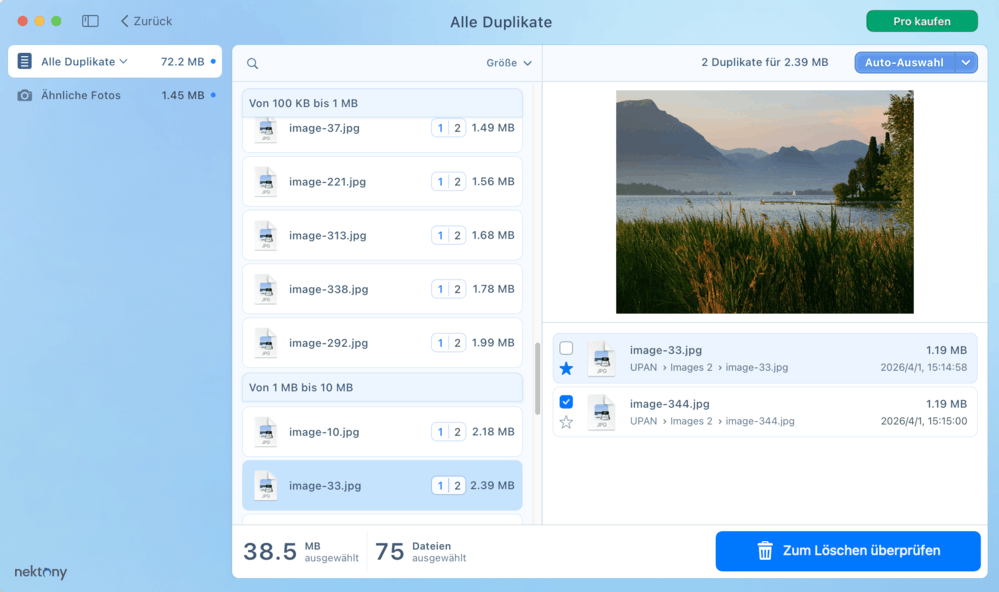Click the JPG icon beside image-344.jpg
Viewport: 999px width, 592px height.
[601, 414]
